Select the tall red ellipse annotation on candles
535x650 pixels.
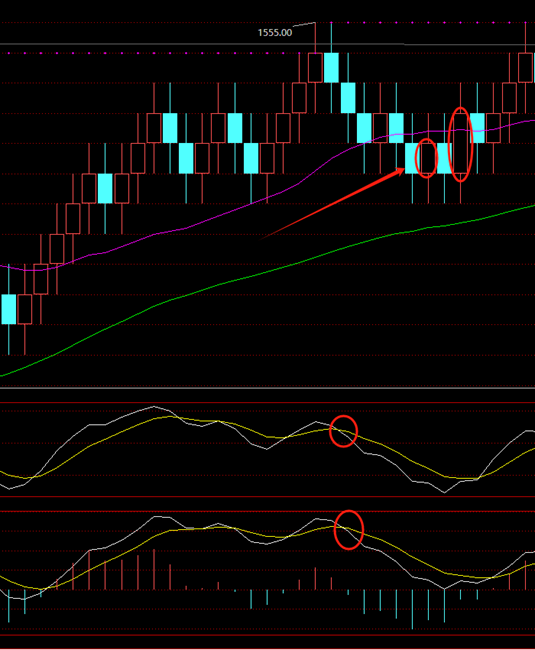pos(461,144)
